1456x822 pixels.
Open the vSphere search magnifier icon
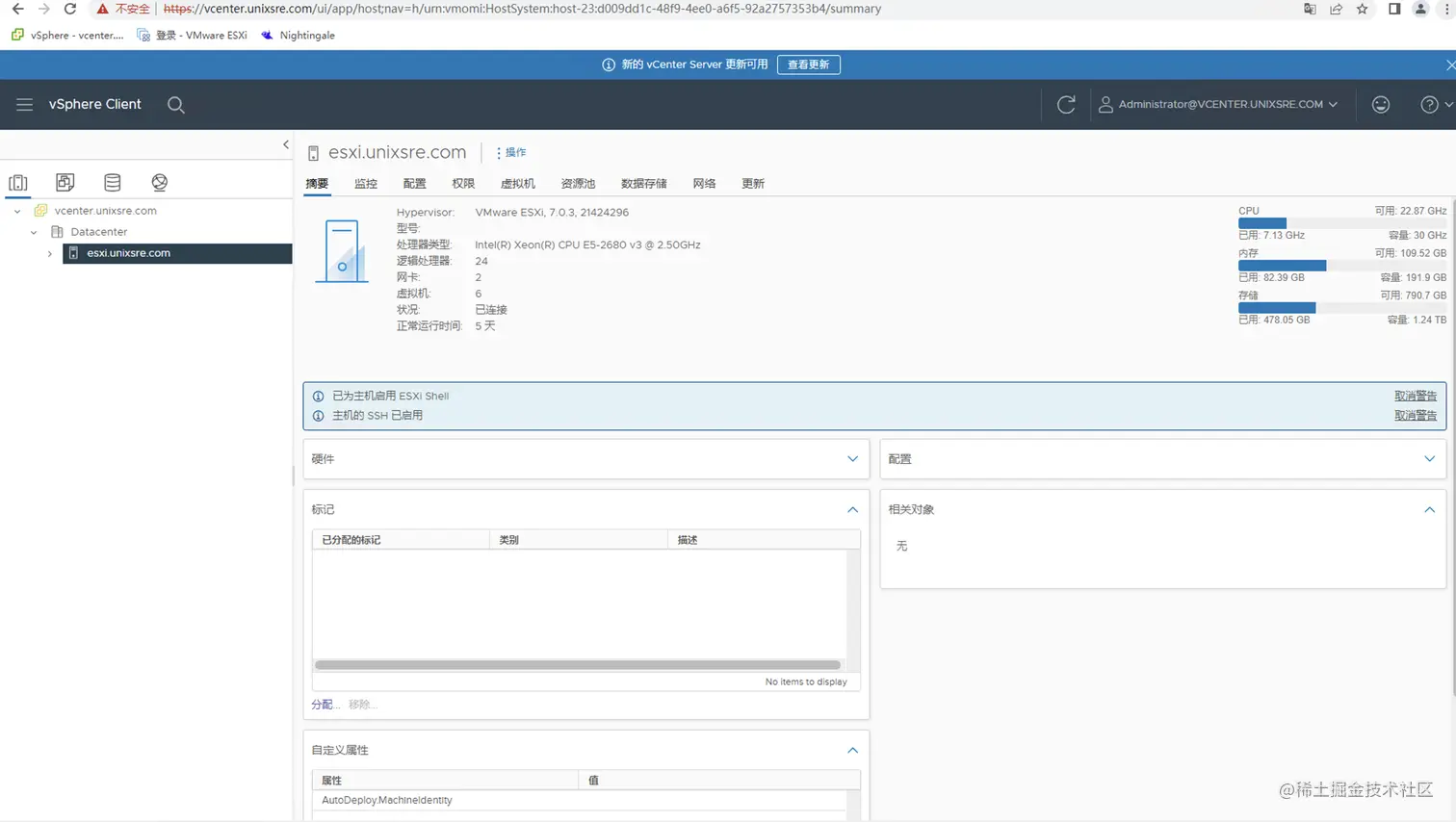click(175, 104)
